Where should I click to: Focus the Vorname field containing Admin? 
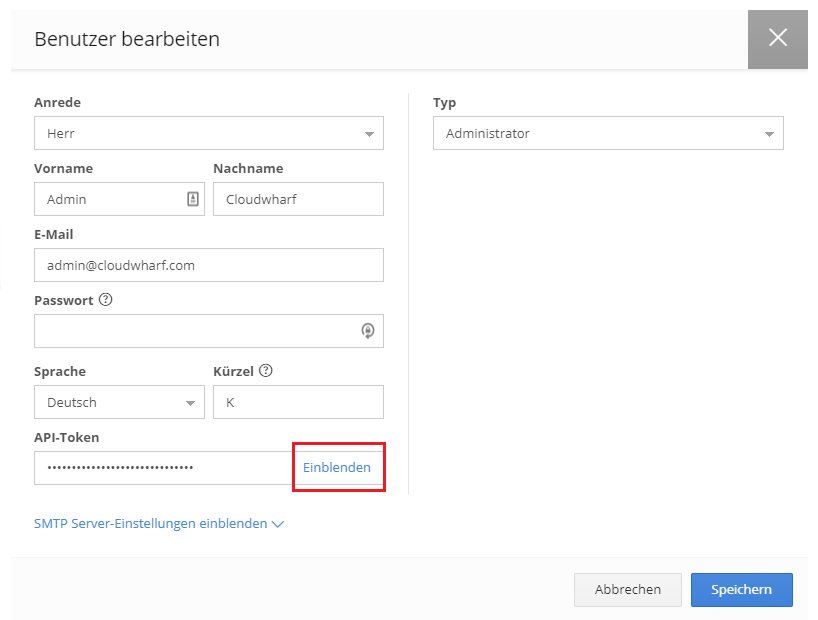pos(110,199)
